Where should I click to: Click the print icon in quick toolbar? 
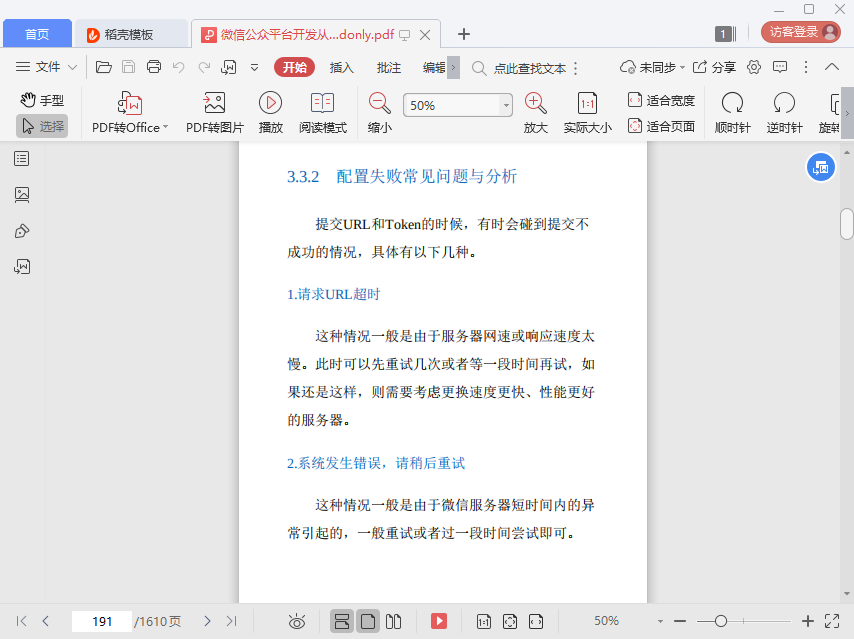click(x=154, y=67)
